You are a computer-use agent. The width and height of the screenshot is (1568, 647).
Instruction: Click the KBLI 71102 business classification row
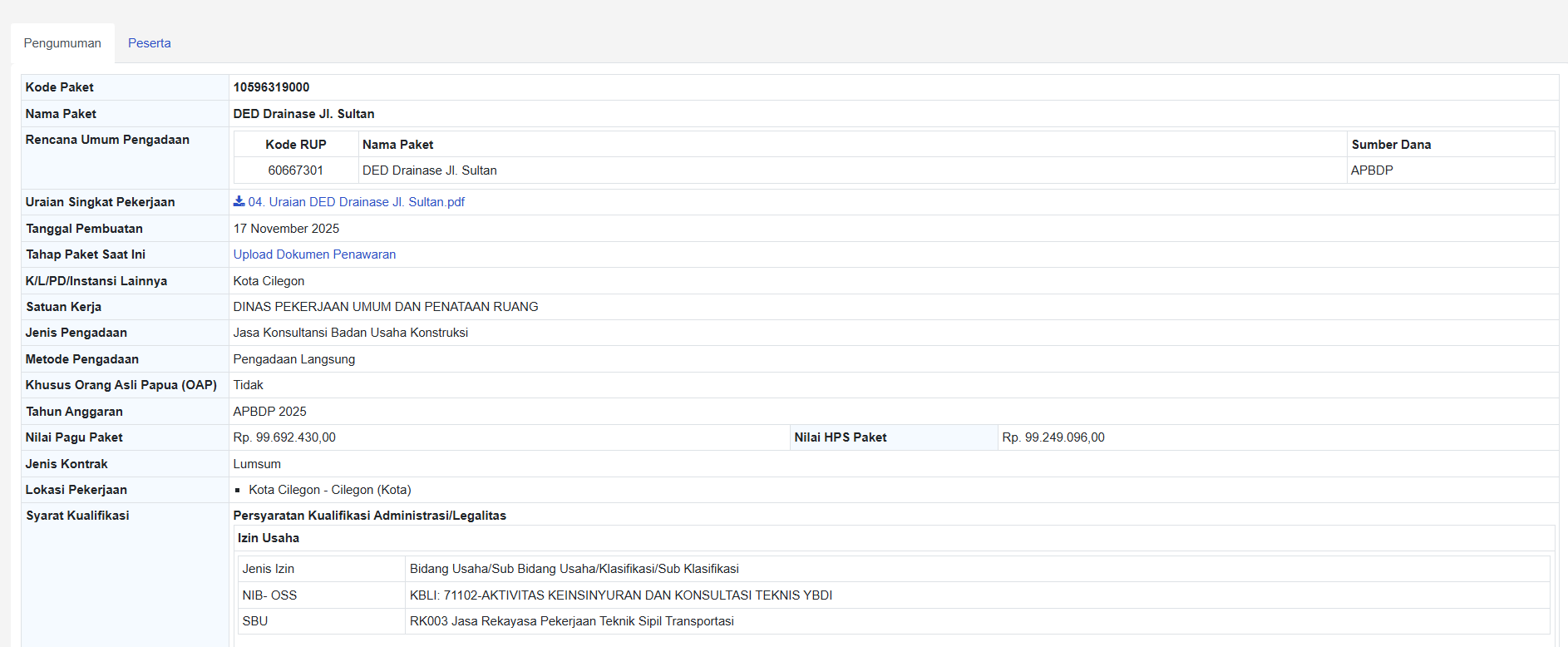coord(620,595)
